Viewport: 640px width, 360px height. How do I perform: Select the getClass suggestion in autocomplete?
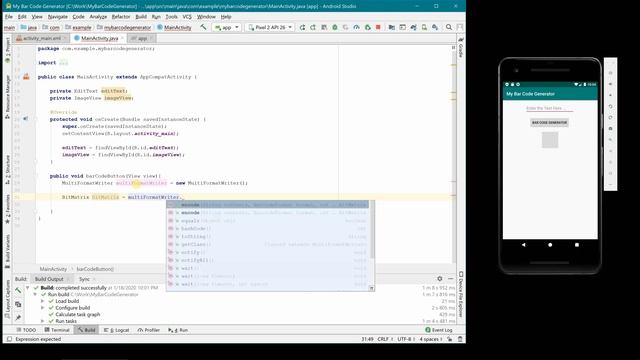(268, 244)
